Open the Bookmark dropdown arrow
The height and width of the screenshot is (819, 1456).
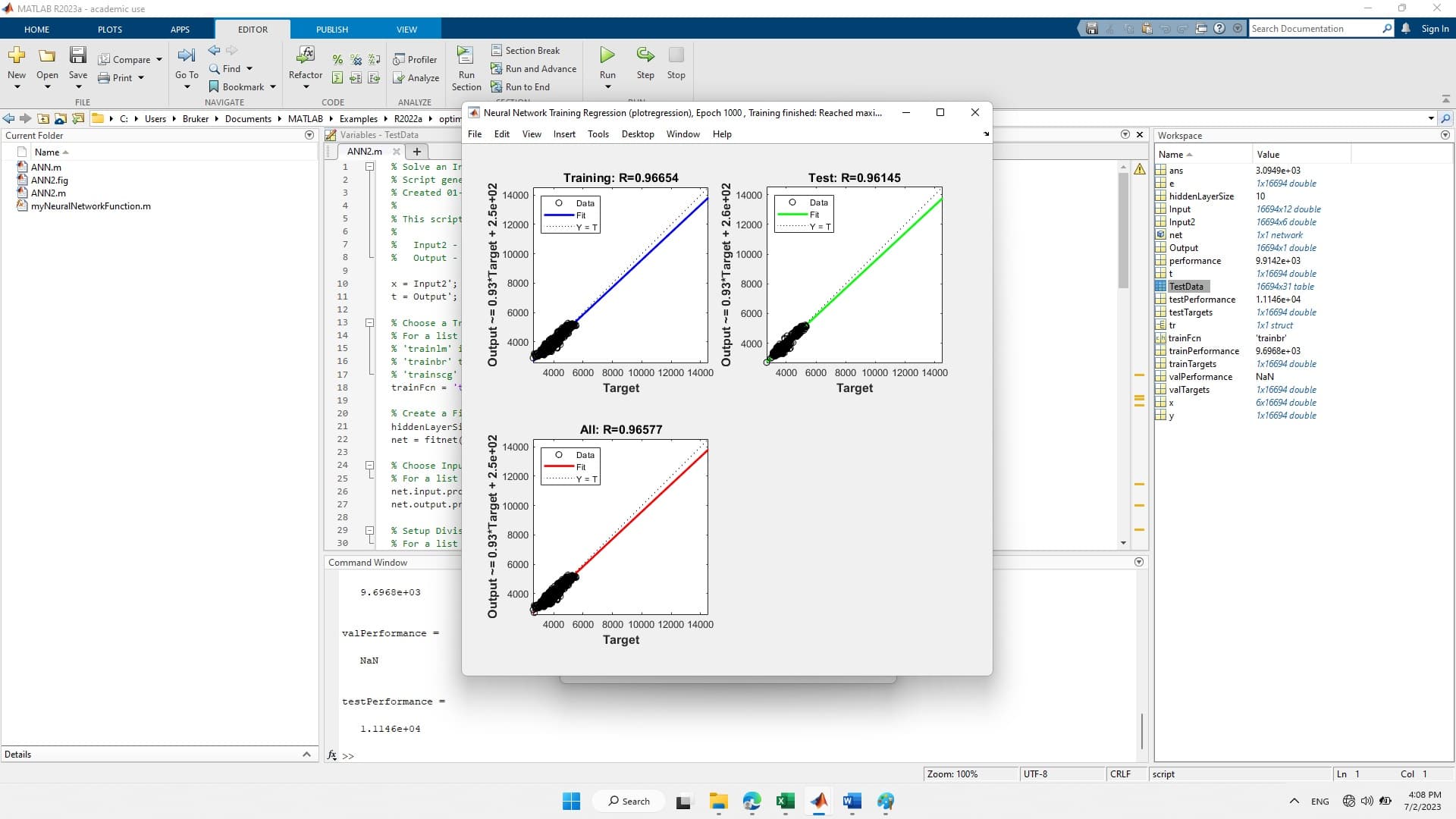point(273,86)
